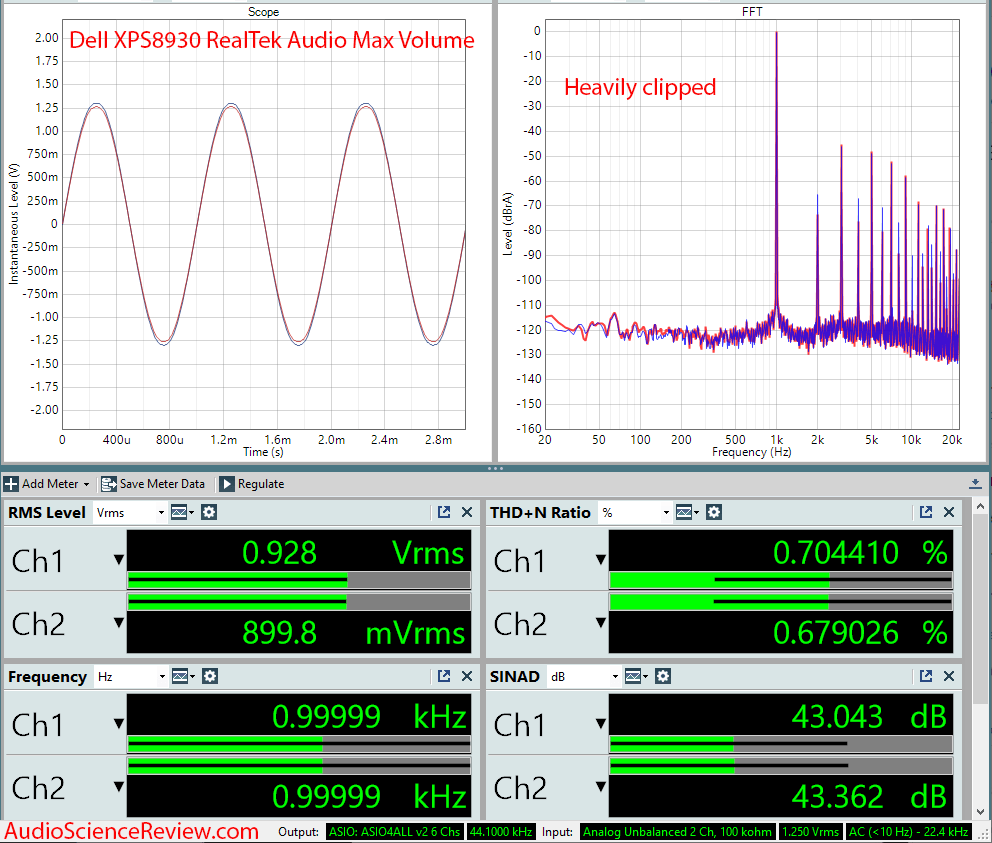The width and height of the screenshot is (992, 843).
Task: Click the meter panel scroll up arrow
Action: point(980,506)
